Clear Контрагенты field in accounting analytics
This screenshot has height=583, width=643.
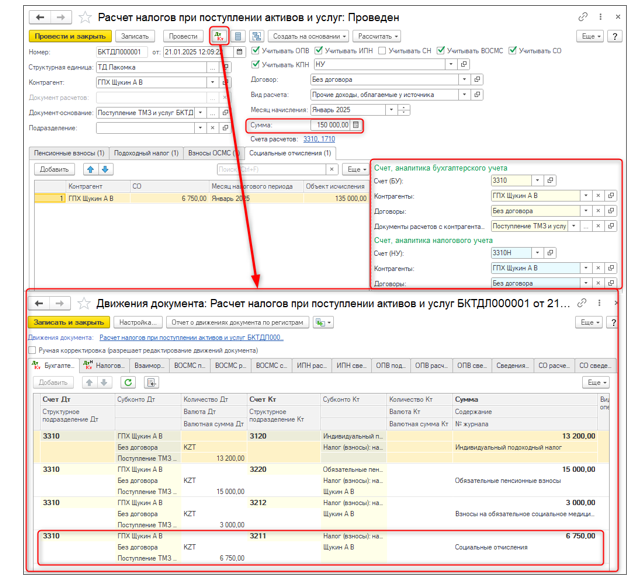pyautogui.click(x=598, y=196)
